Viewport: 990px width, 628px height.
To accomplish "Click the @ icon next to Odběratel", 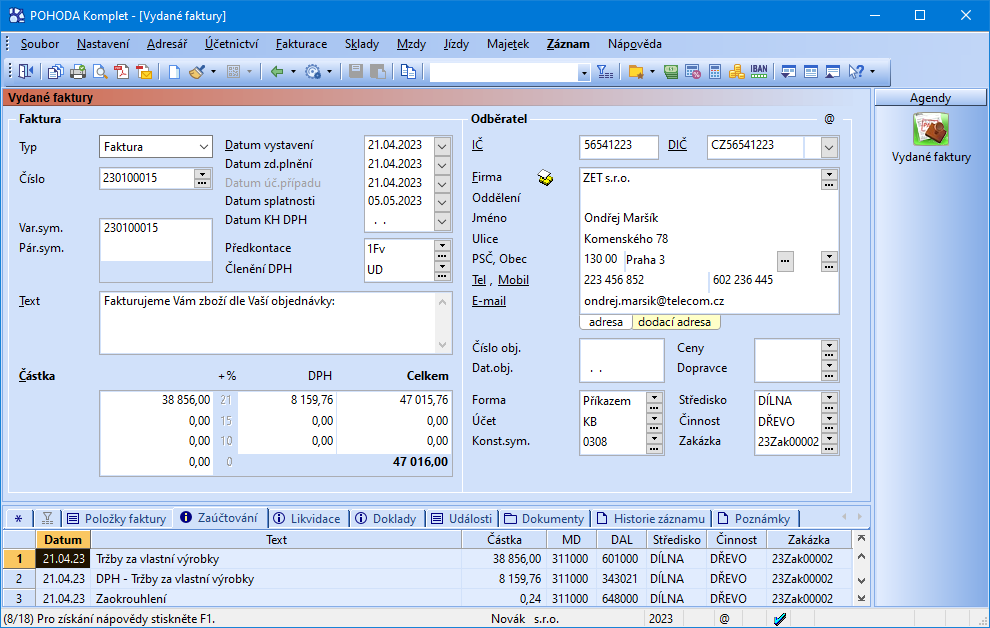I will 830,119.
